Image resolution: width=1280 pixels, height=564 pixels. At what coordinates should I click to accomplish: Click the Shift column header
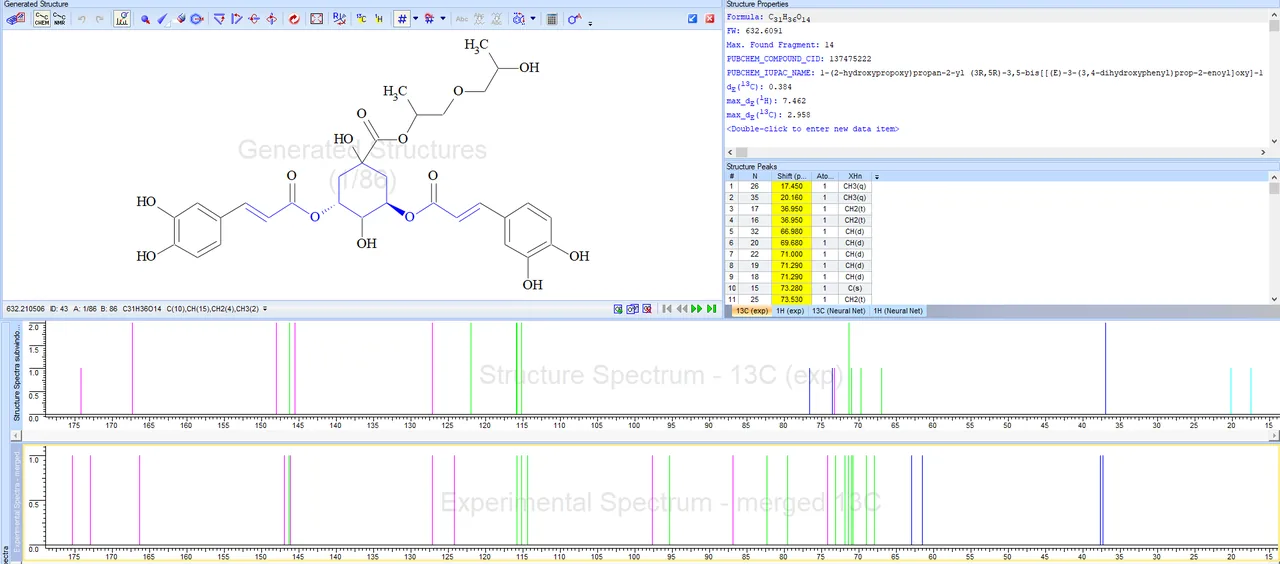point(792,176)
